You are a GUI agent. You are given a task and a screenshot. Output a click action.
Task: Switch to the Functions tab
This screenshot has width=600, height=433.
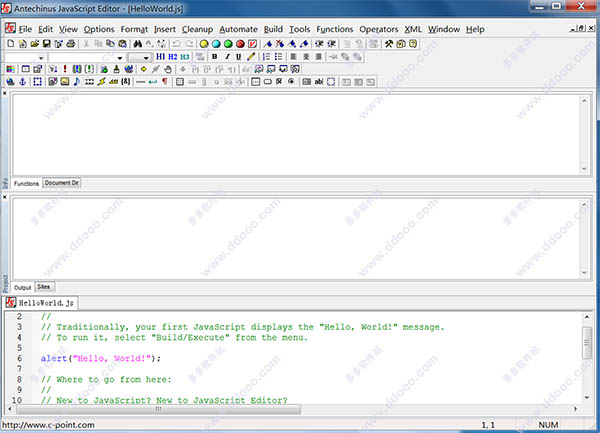point(26,184)
